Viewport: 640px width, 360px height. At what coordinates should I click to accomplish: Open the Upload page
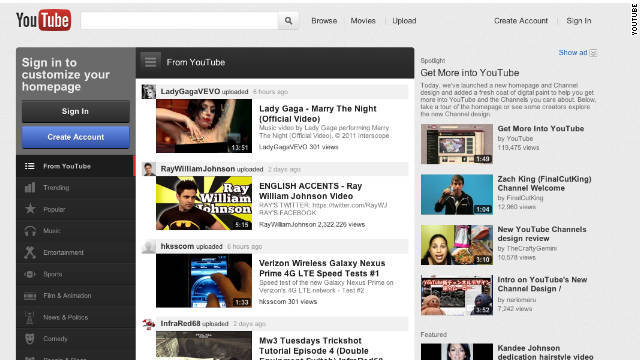404,21
